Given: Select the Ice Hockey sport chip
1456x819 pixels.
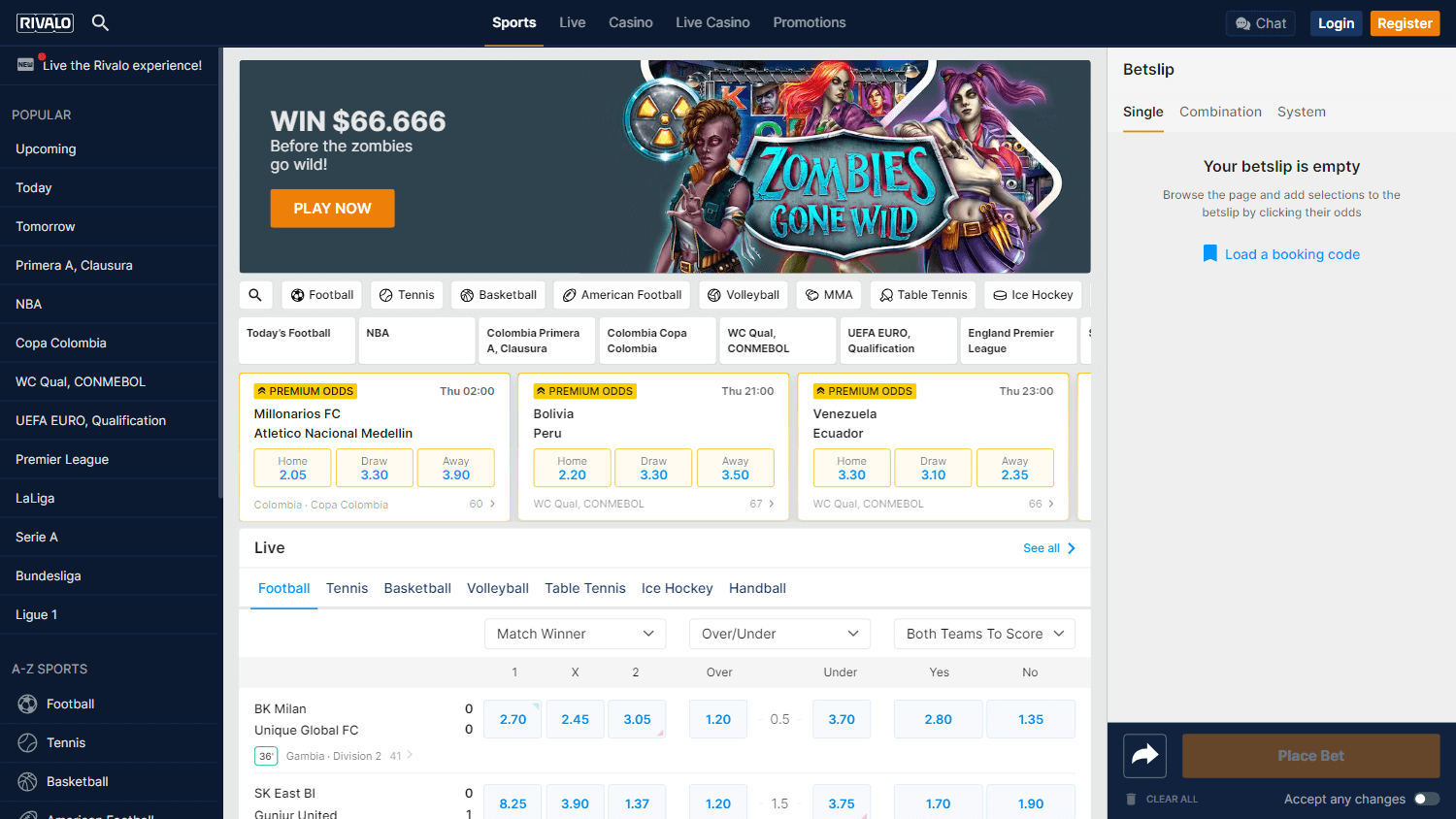Looking at the screenshot, I should pyautogui.click(x=1033, y=295).
